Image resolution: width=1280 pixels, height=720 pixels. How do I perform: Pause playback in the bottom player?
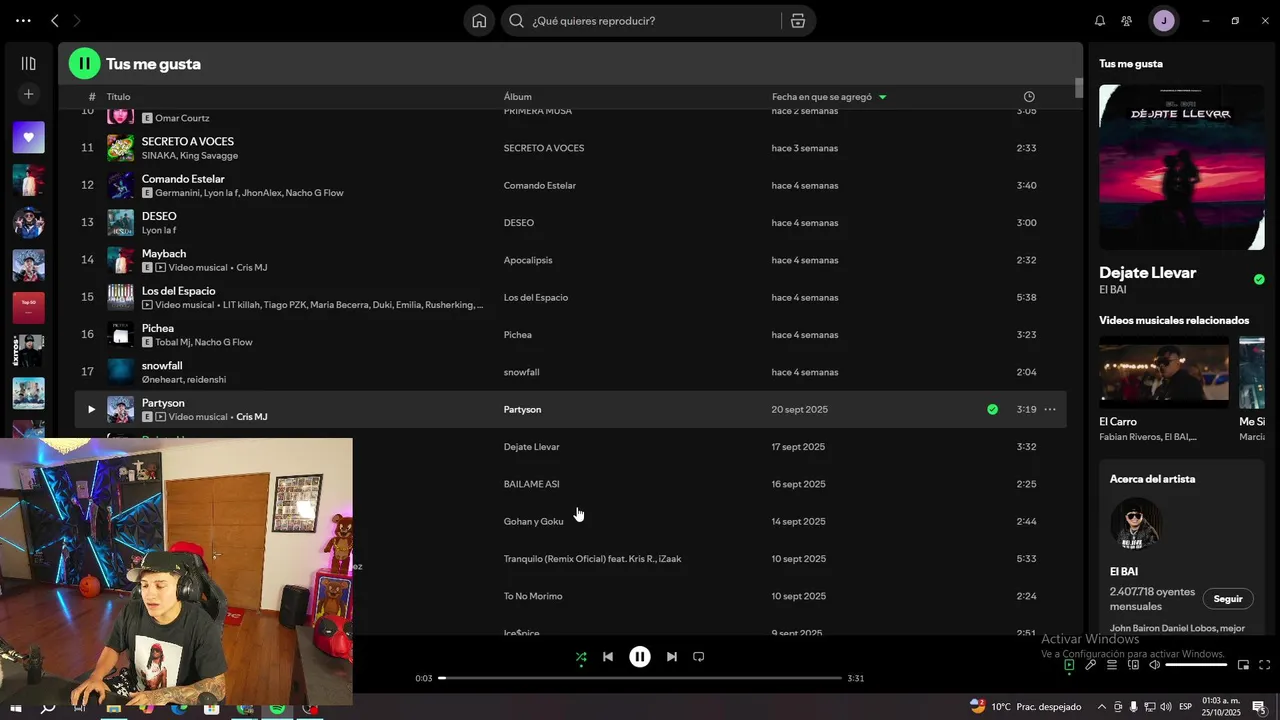click(640, 657)
